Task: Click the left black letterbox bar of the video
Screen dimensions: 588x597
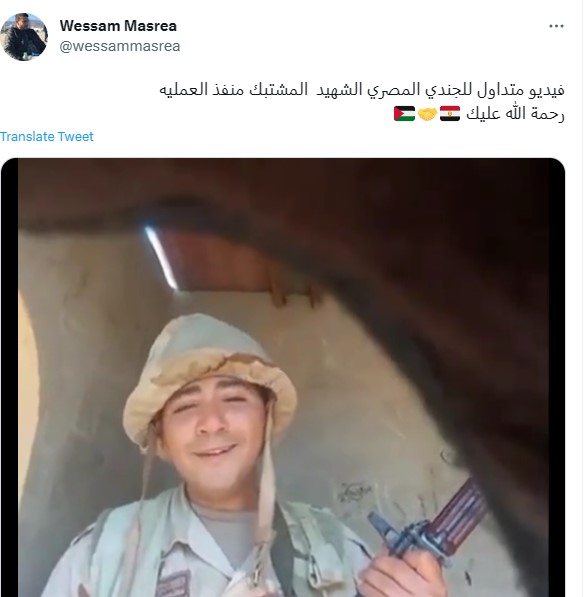Action: 10,377
